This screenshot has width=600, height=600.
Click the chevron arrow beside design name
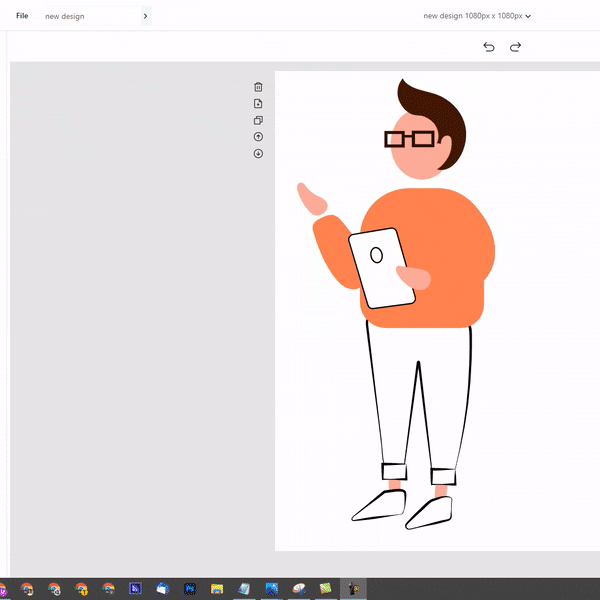click(145, 16)
